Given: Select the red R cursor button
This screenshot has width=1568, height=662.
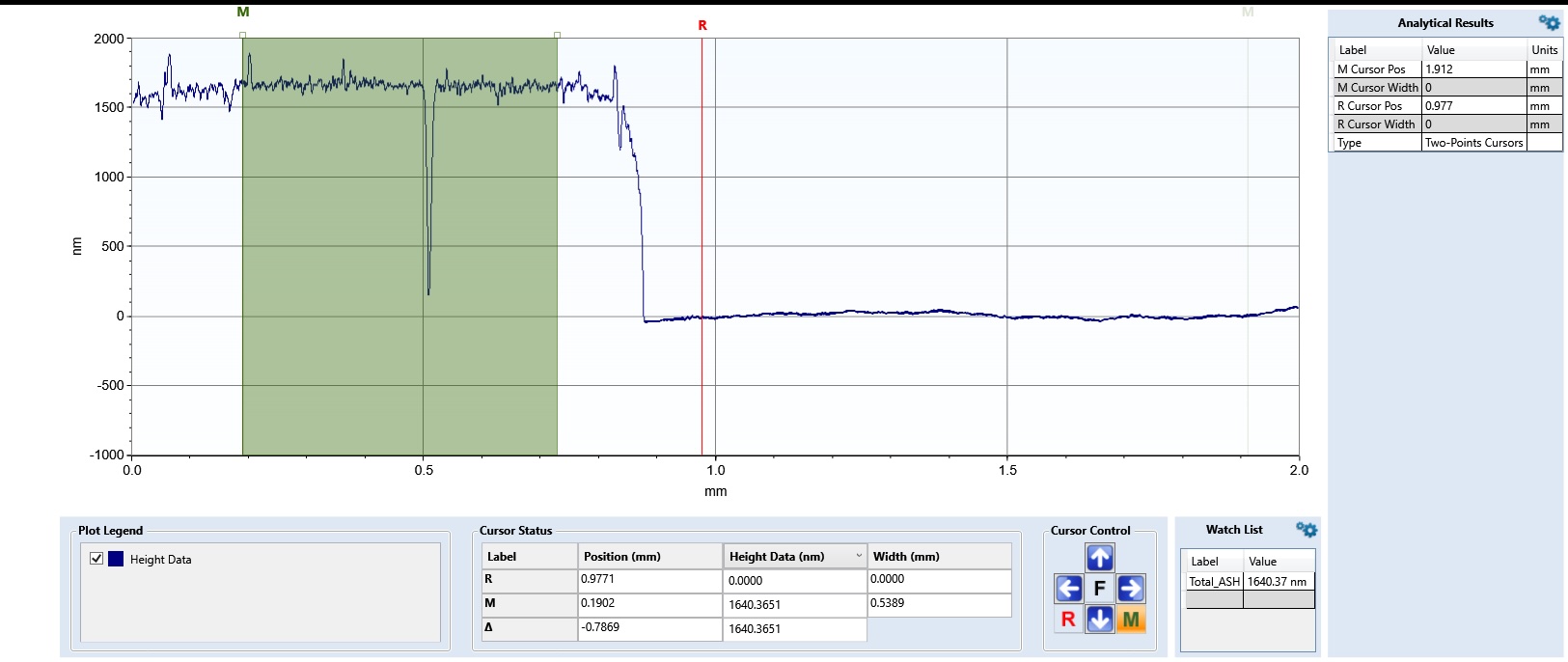Looking at the screenshot, I should [1068, 620].
